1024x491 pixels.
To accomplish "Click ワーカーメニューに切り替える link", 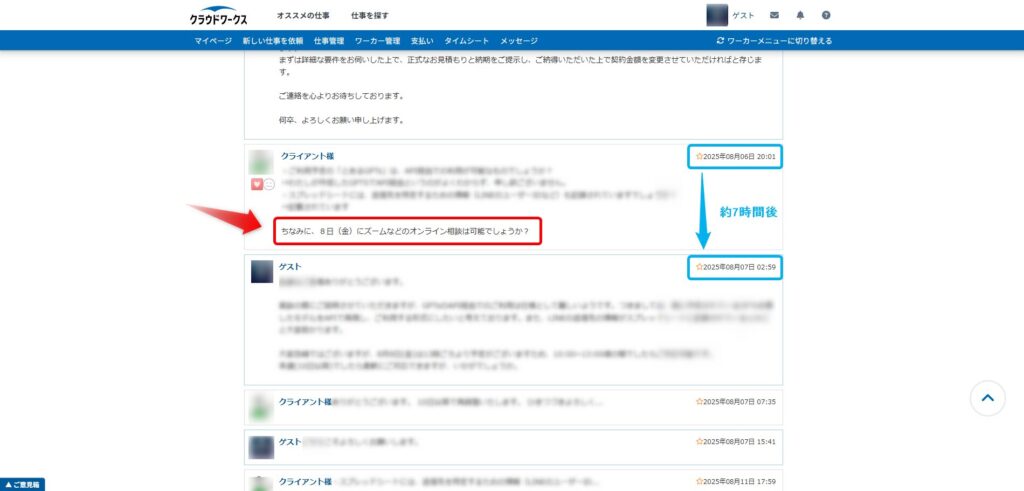I will click(x=774, y=41).
